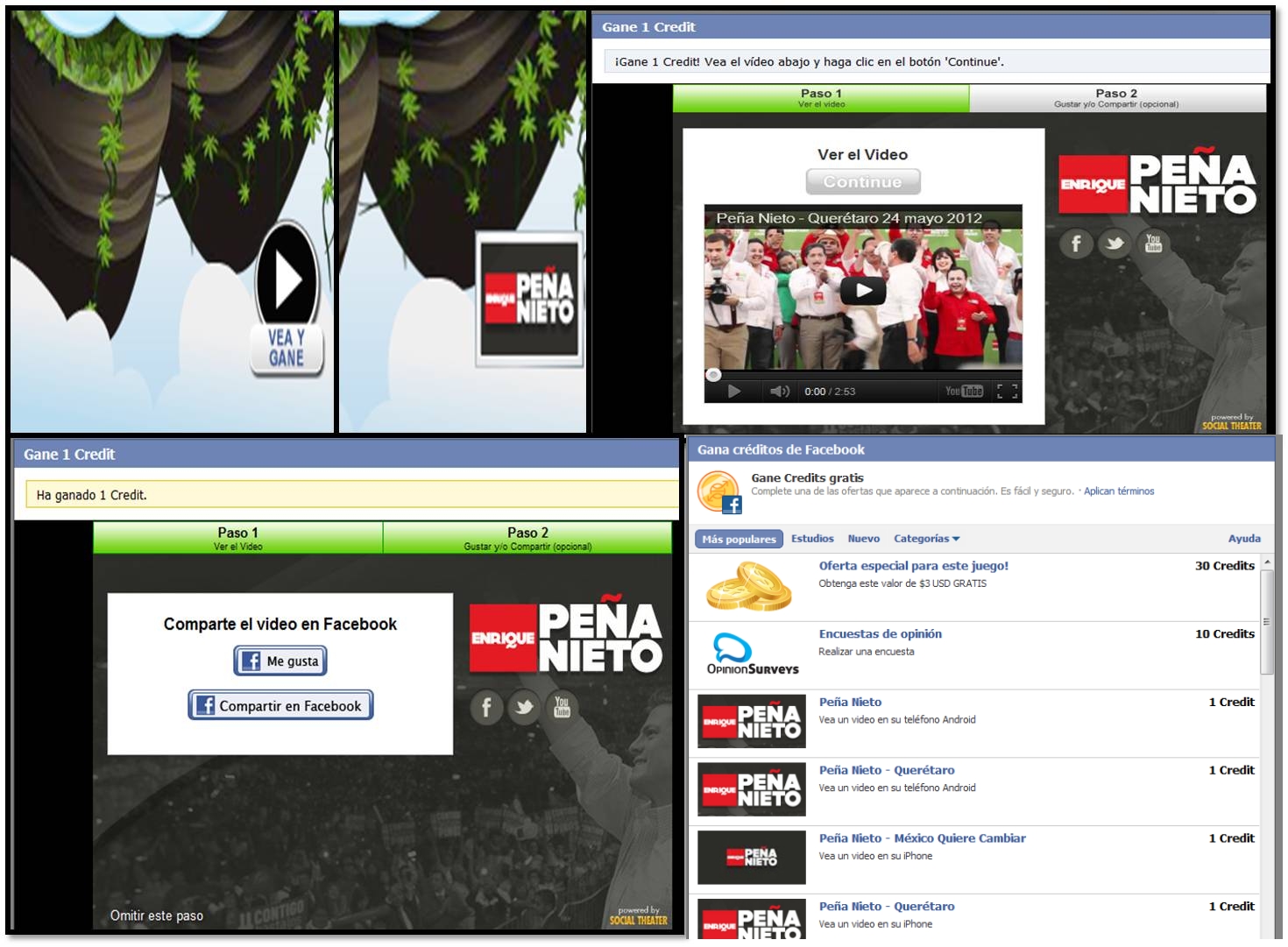Expand the Categorías dropdown

click(926, 539)
